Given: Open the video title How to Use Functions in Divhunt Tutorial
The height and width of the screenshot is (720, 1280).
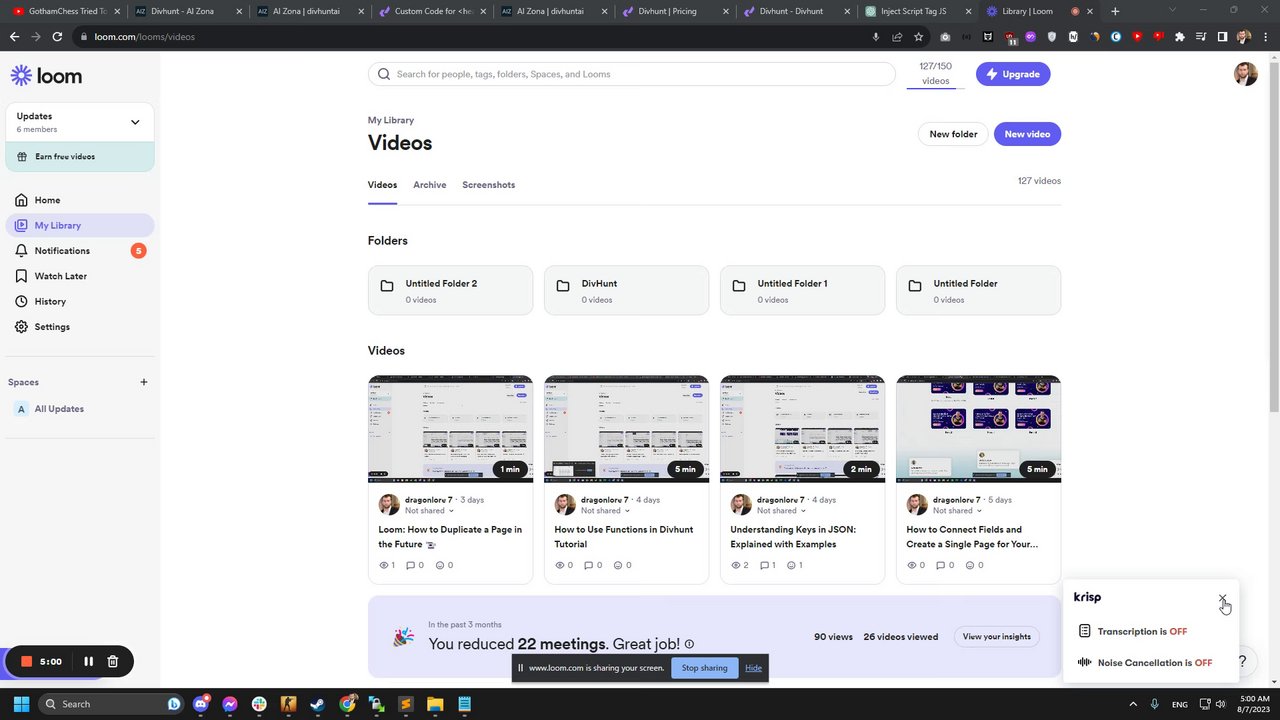Looking at the screenshot, I should (x=623, y=537).
